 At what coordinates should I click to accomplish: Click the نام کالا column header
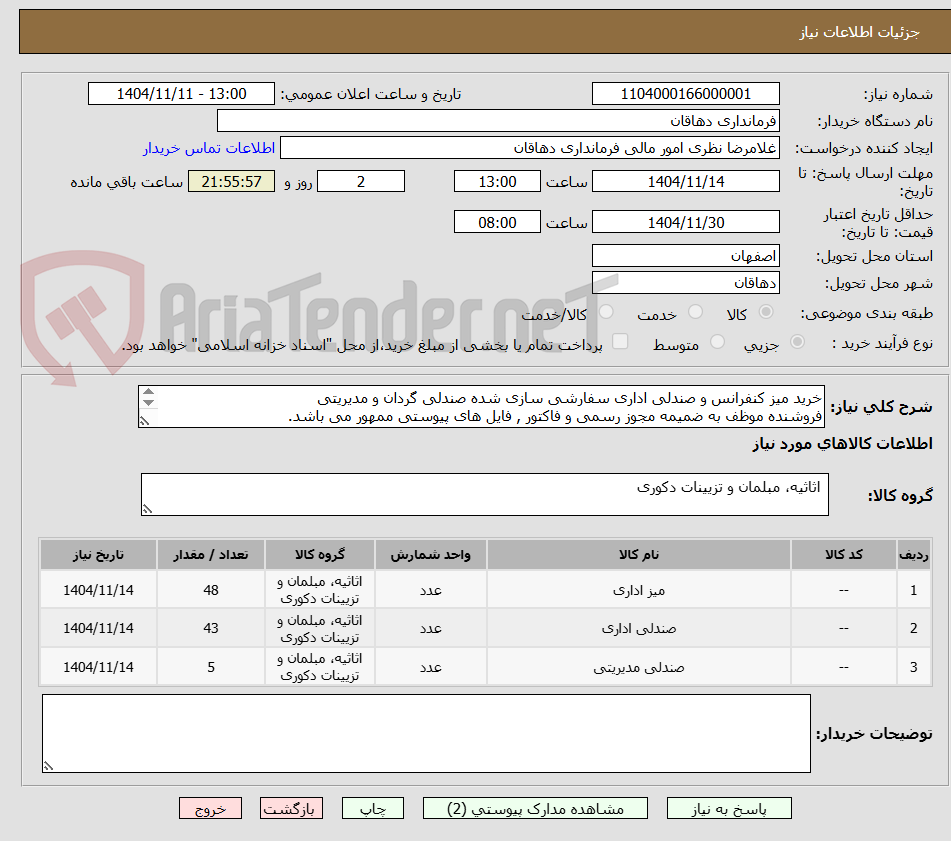point(639,555)
